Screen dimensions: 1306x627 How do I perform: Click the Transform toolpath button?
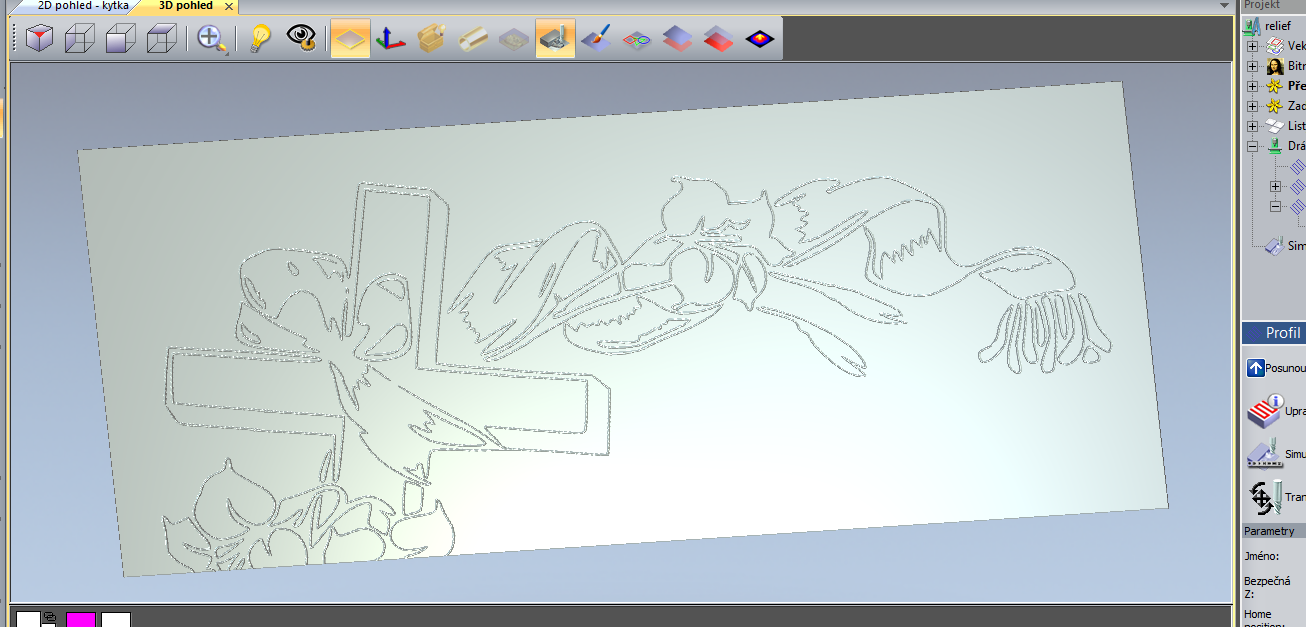1264,497
